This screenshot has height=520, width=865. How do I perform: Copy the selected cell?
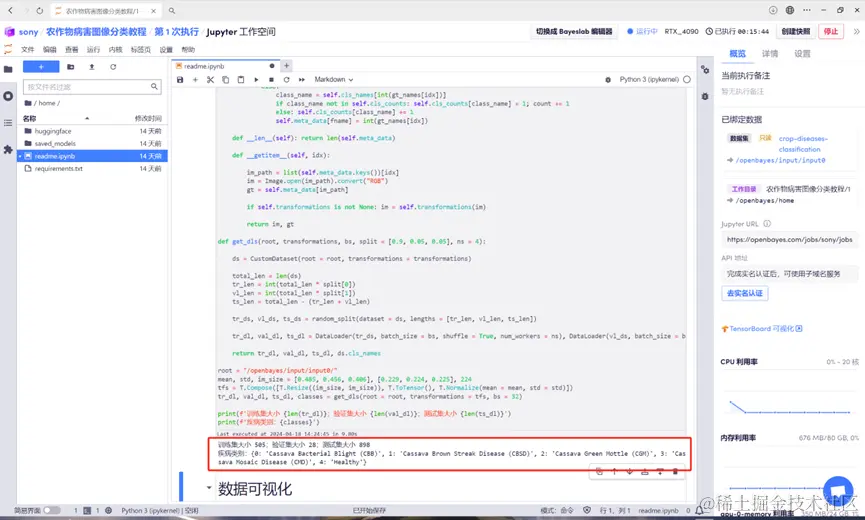click(x=226, y=79)
